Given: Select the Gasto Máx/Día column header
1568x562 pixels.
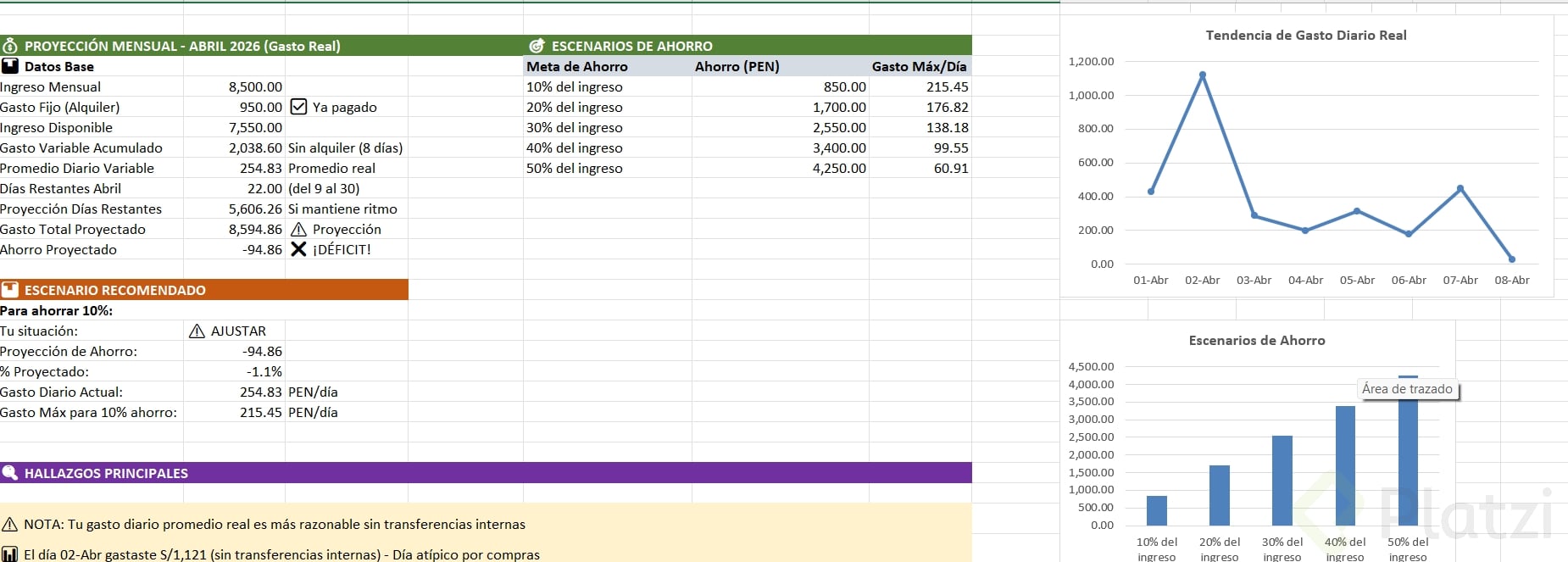Looking at the screenshot, I should click(x=919, y=66).
